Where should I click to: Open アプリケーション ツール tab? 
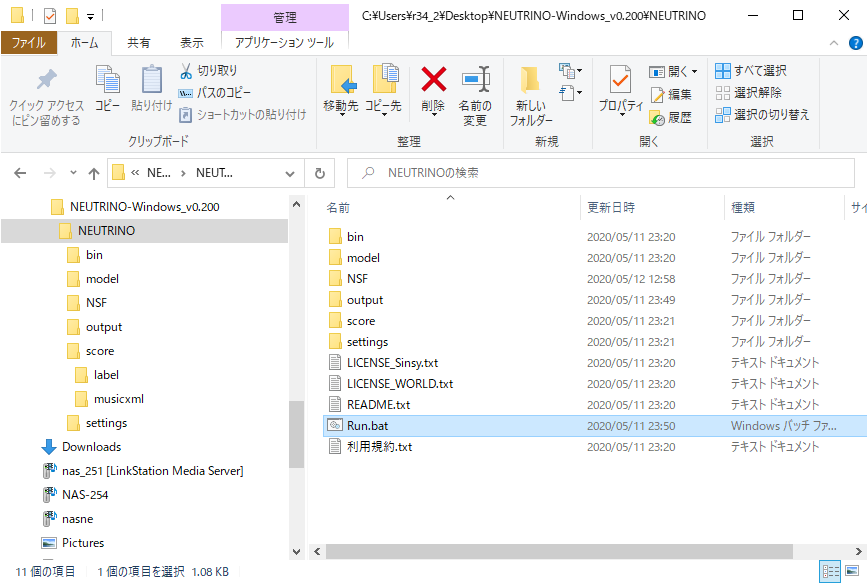(285, 43)
